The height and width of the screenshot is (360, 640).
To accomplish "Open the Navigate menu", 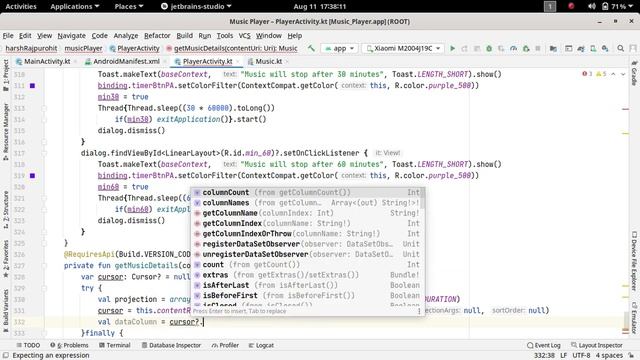I will (71, 36).
